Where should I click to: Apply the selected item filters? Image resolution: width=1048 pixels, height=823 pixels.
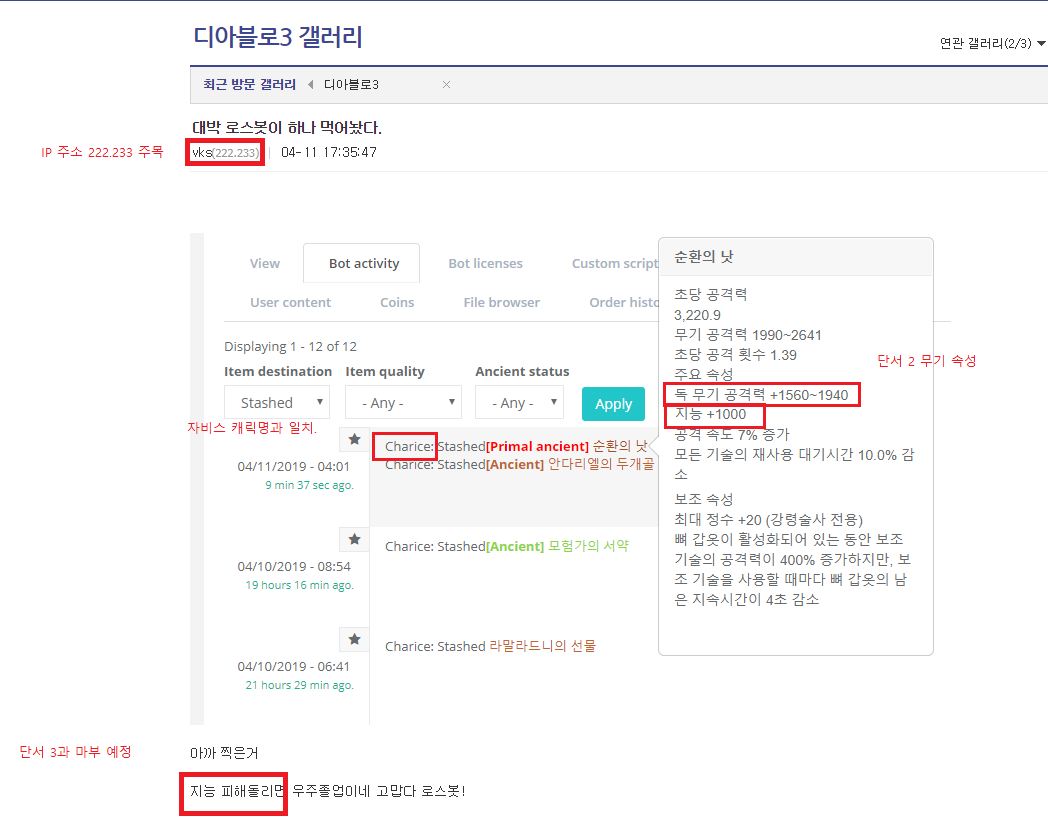(613, 404)
